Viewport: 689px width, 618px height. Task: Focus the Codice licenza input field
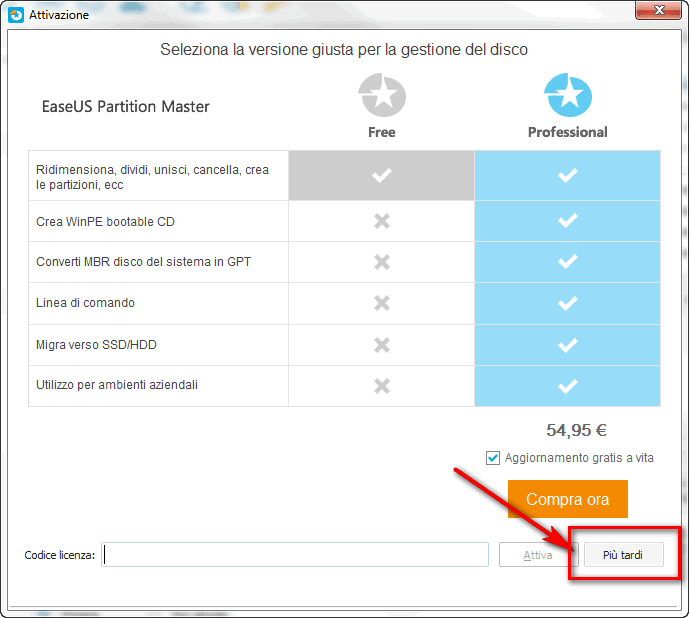pyautogui.click(x=295, y=555)
